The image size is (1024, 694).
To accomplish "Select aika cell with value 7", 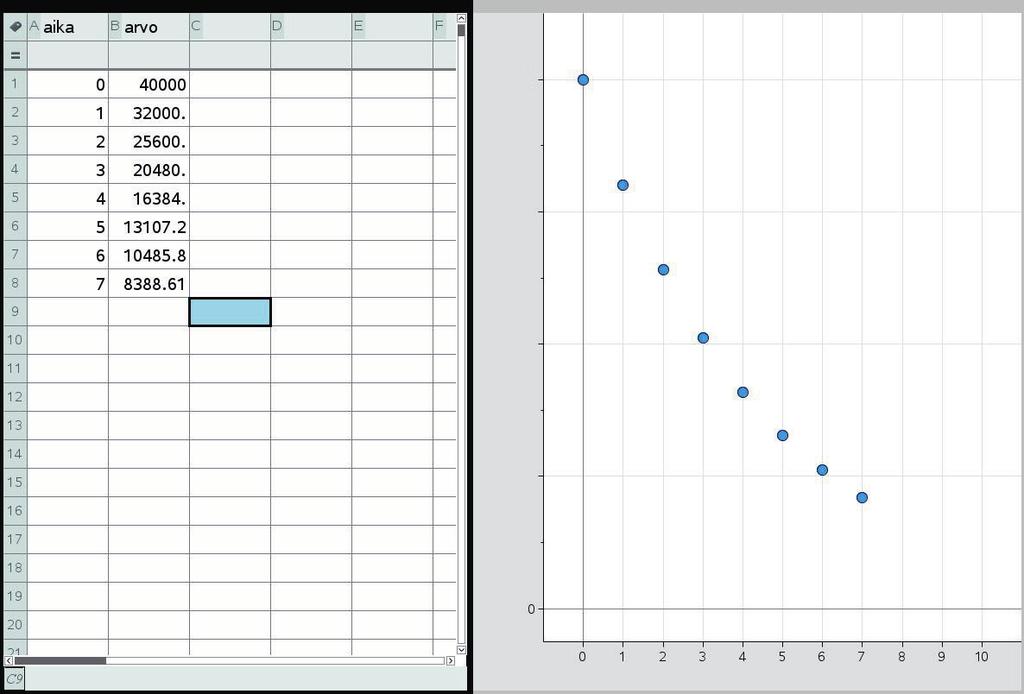I will tap(68, 283).
